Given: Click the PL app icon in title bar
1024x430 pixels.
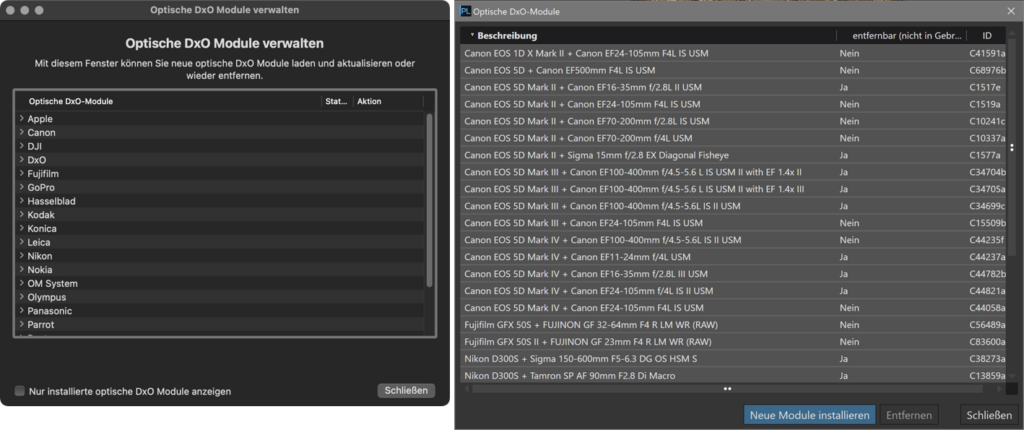Looking at the screenshot, I should (465, 11).
